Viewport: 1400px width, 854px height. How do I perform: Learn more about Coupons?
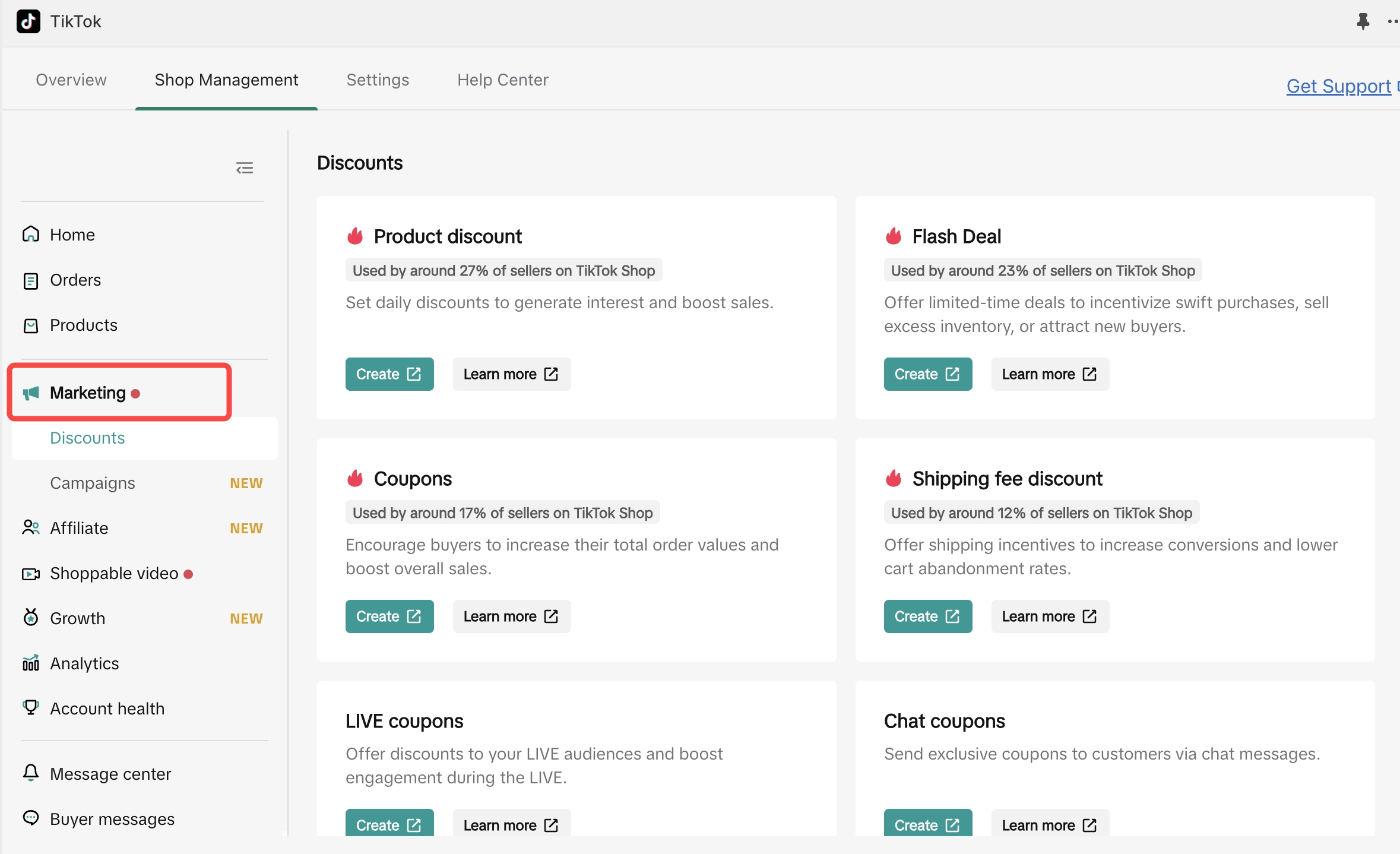point(512,616)
